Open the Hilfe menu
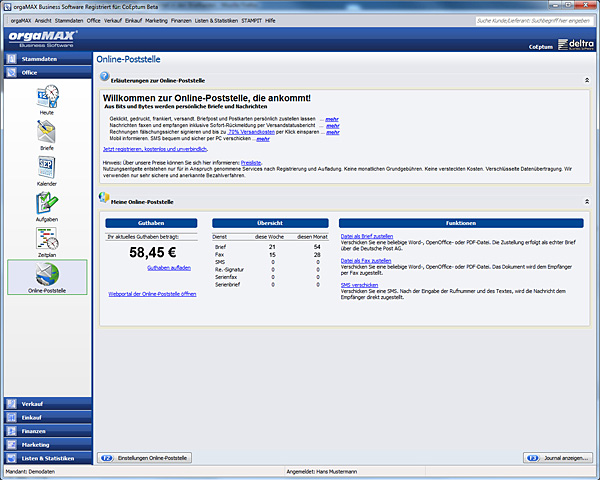The image size is (600, 480). (x=270, y=21)
